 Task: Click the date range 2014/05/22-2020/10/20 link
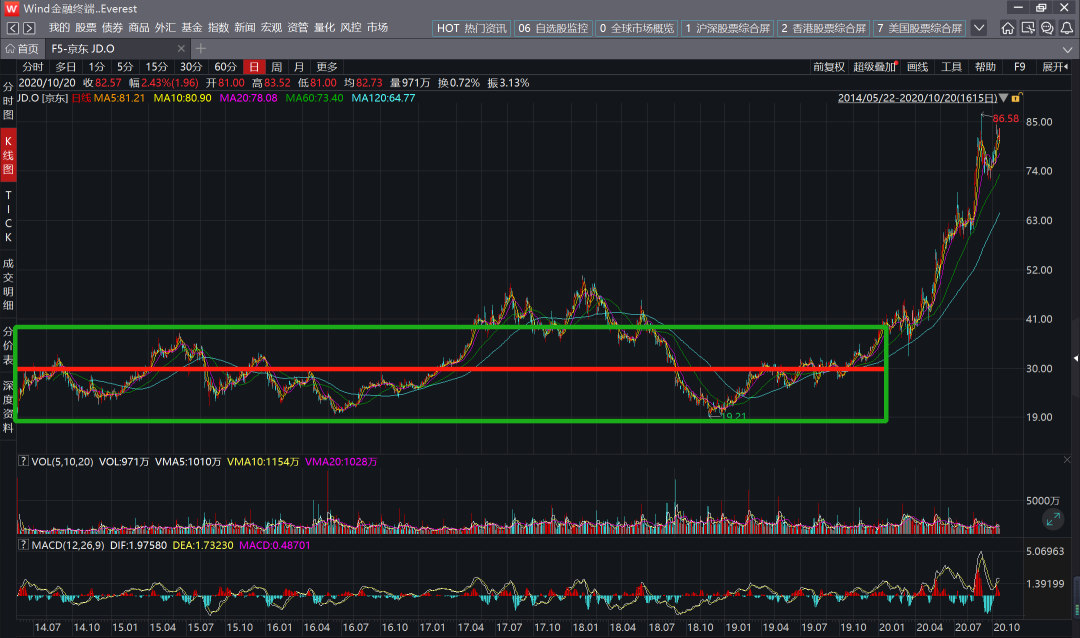click(917, 98)
